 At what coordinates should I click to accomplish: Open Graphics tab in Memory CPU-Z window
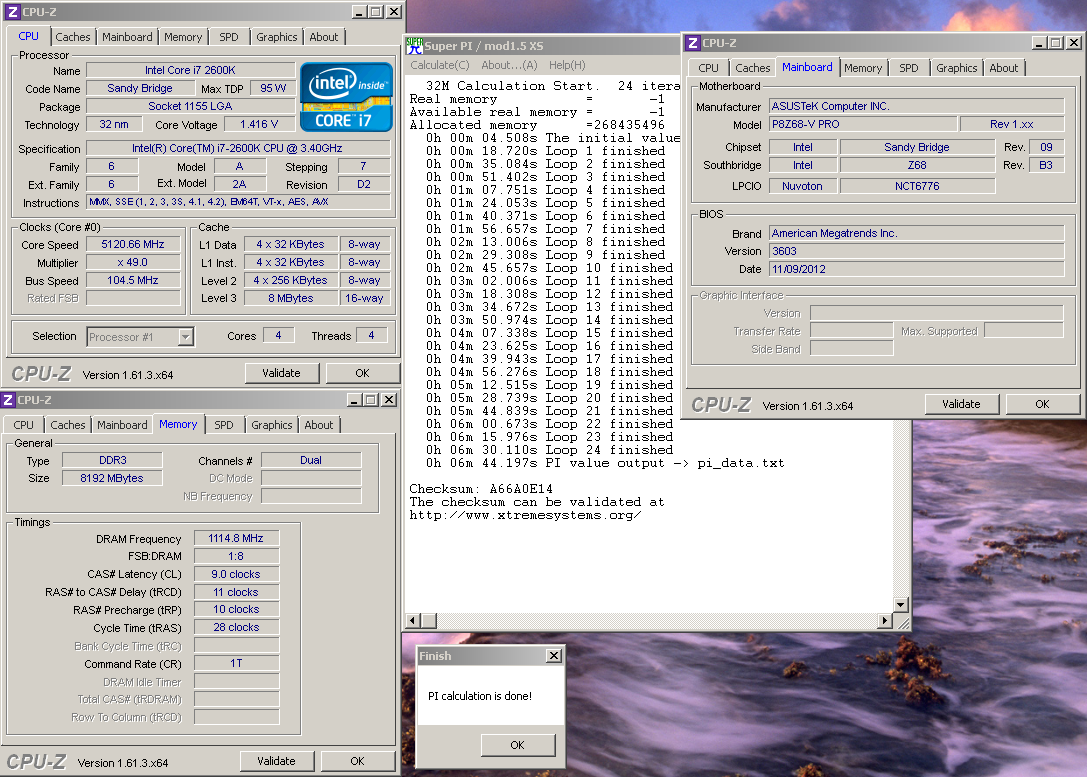272,425
